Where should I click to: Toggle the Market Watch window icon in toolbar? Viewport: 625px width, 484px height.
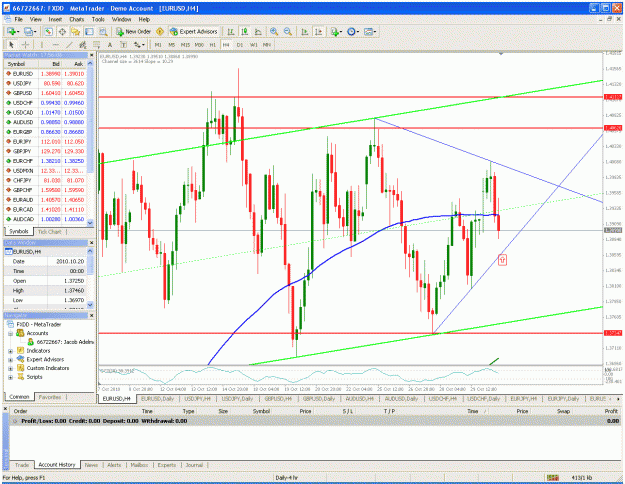click(x=48, y=31)
